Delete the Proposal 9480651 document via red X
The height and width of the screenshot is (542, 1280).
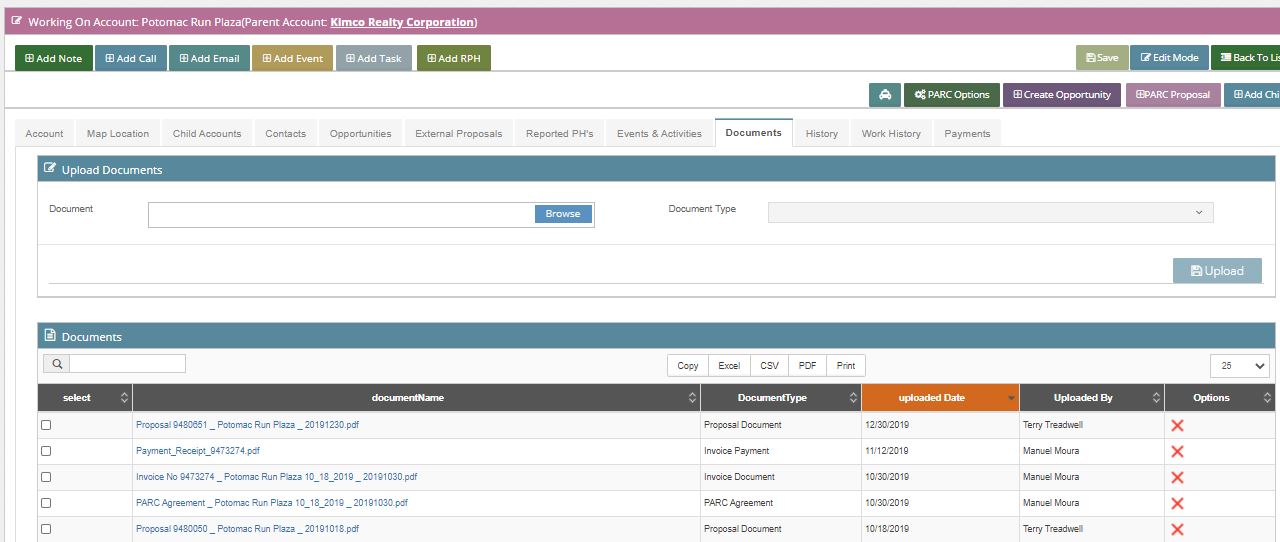(1177, 425)
